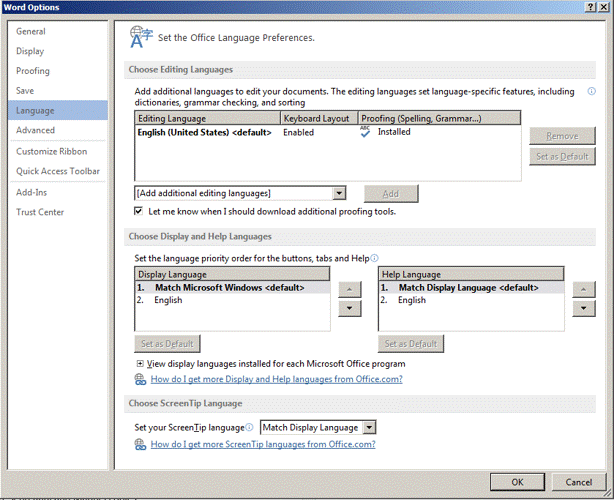Move display language up with arrow button
Image resolution: width=614 pixels, height=500 pixels.
point(348,288)
